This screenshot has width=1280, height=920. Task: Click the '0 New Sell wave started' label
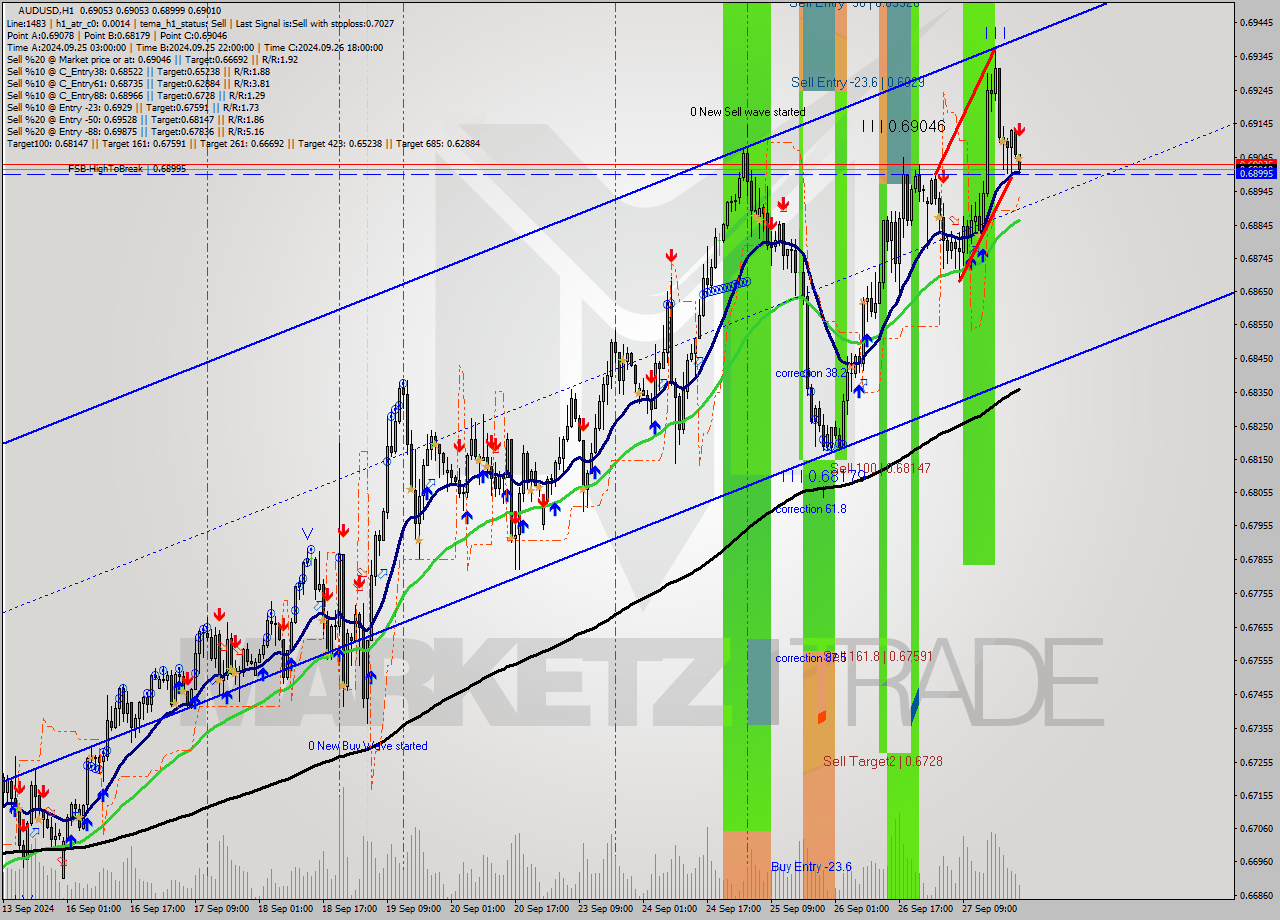pyautogui.click(x=747, y=112)
